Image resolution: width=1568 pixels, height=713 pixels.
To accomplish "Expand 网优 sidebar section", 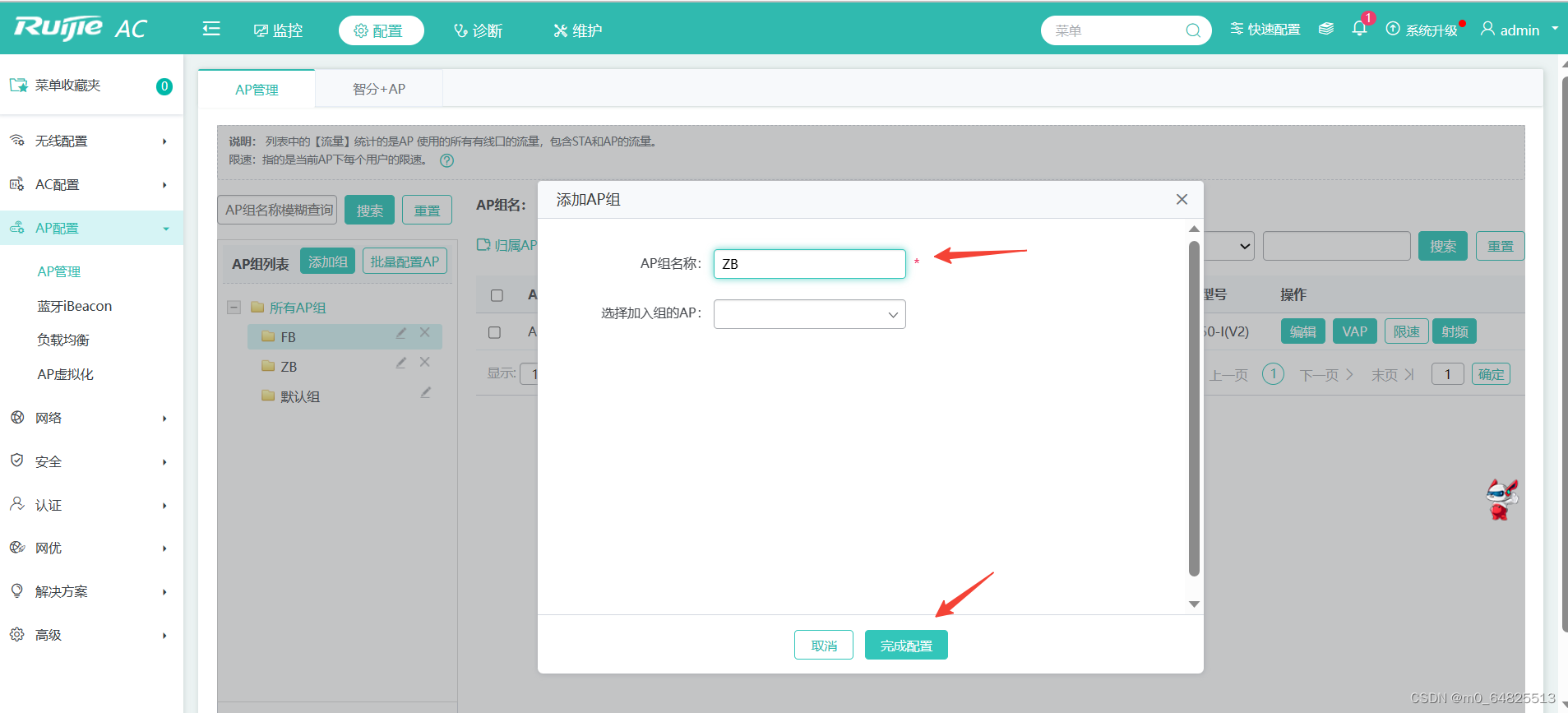I will (91, 548).
